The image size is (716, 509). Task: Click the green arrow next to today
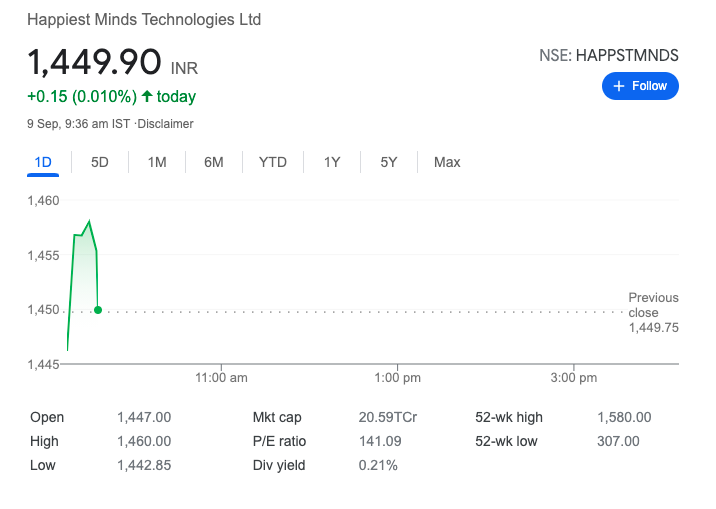(x=147, y=96)
